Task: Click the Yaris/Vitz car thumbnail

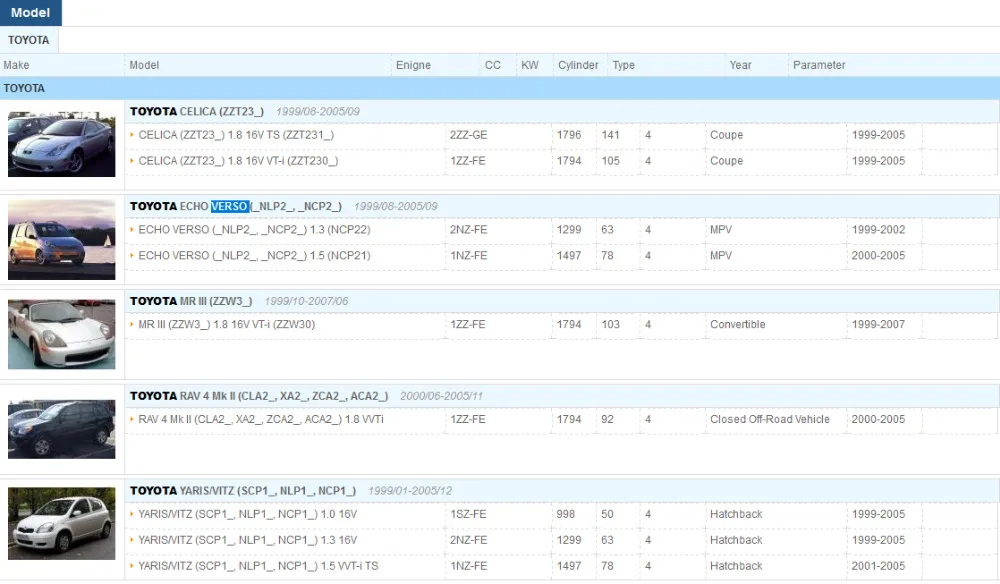Action: (x=62, y=523)
